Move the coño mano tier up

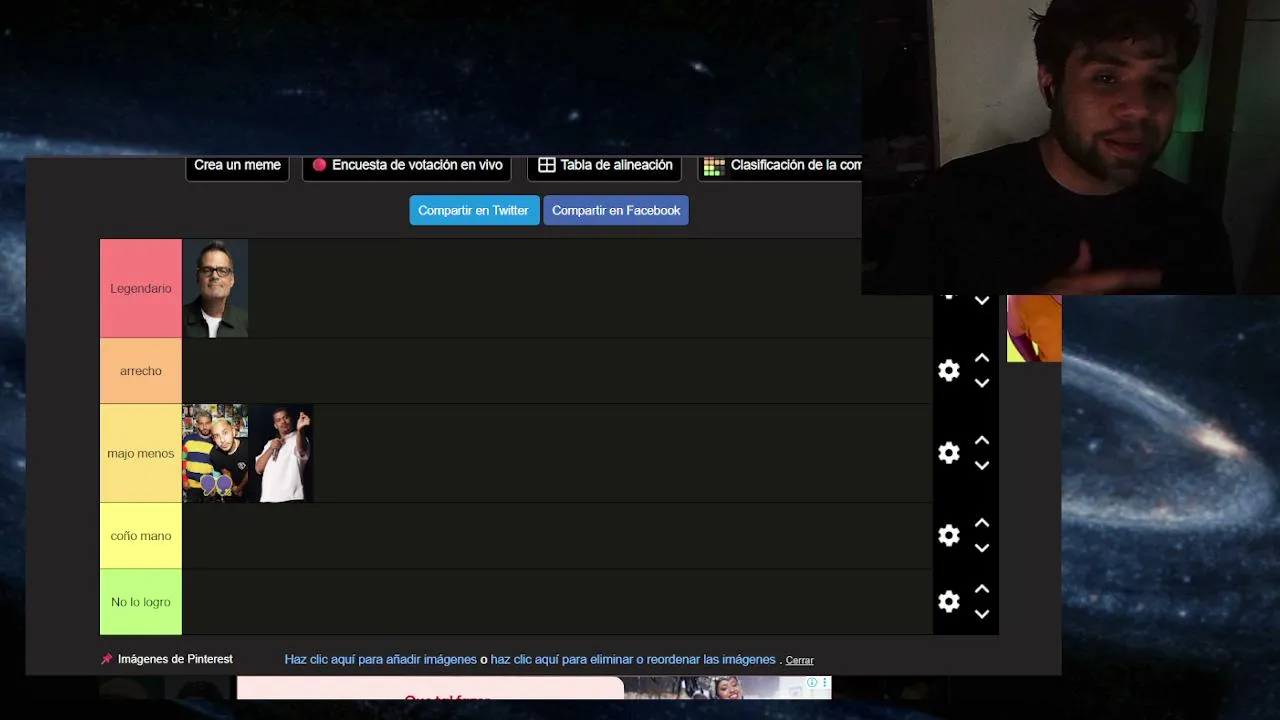tap(982, 523)
